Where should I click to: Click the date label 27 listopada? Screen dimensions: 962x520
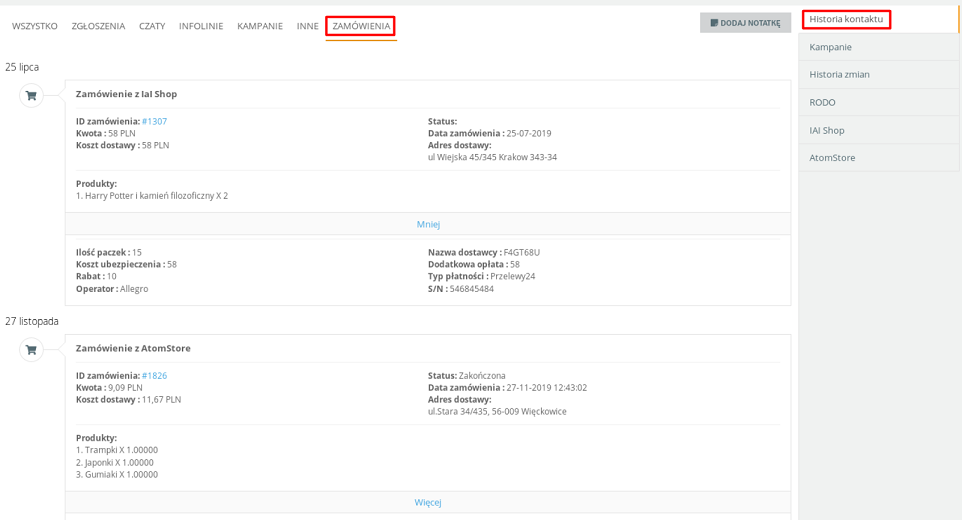(x=32, y=321)
